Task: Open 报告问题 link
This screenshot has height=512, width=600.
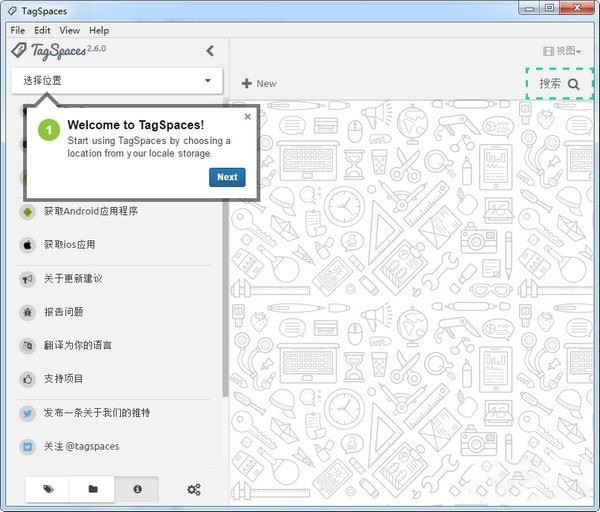Action: (x=64, y=312)
